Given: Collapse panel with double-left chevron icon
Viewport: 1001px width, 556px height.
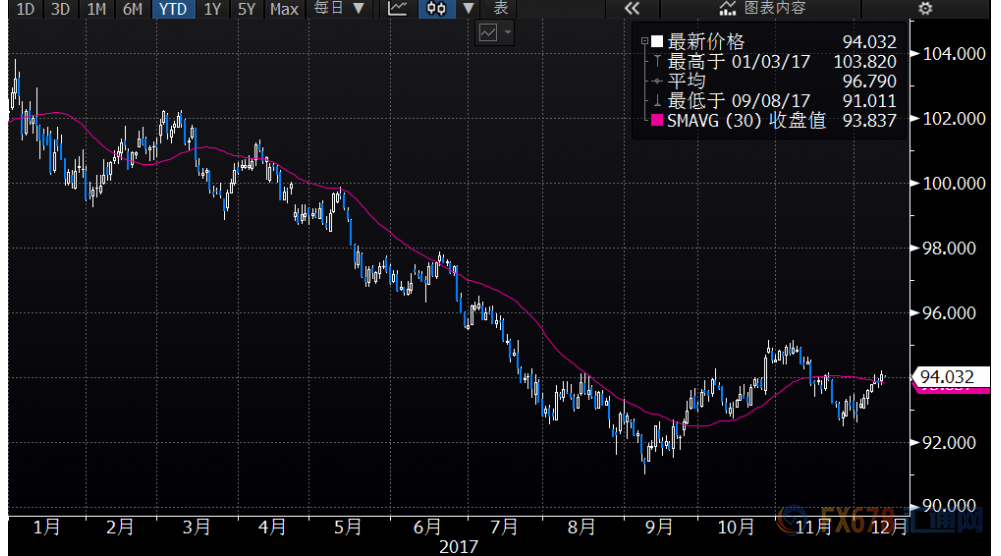Looking at the screenshot, I should click(631, 9).
